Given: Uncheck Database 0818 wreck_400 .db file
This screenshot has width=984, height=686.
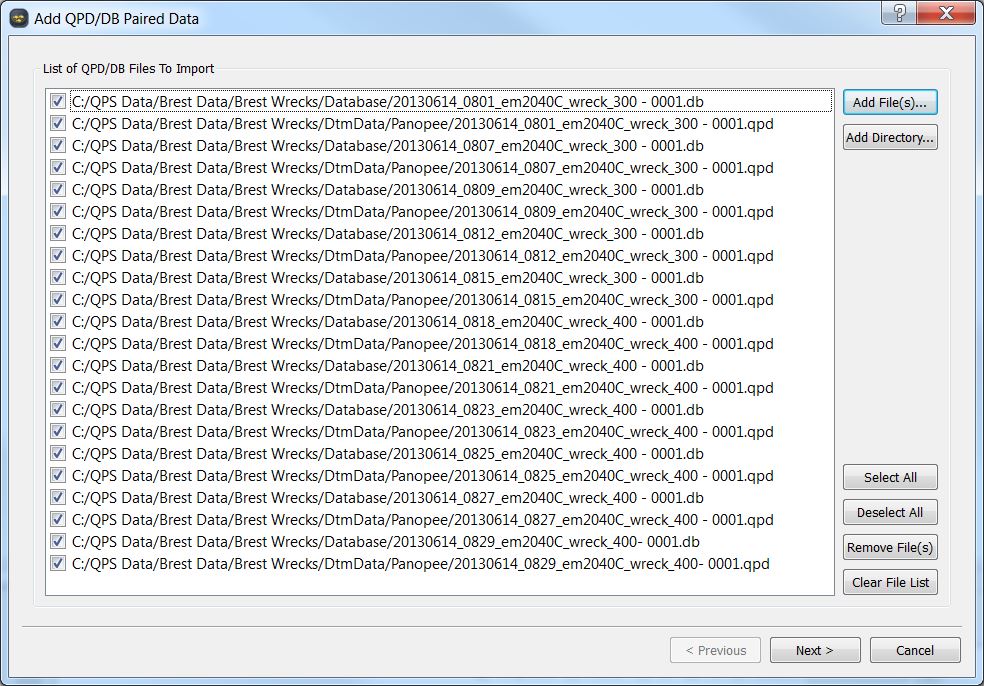Looking at the screenshot, I should pyautogui.click(x=58, y=321).
